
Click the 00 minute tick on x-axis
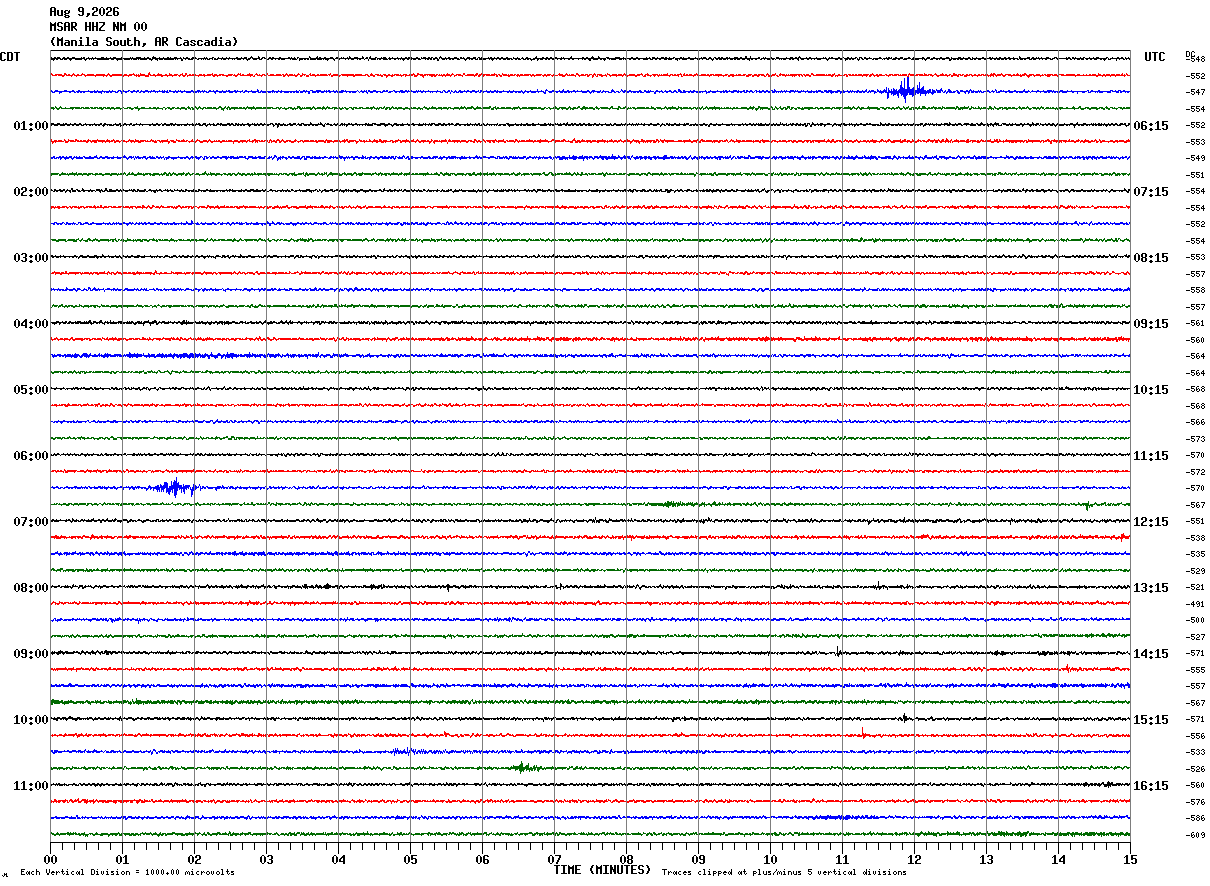click(50, 859)
